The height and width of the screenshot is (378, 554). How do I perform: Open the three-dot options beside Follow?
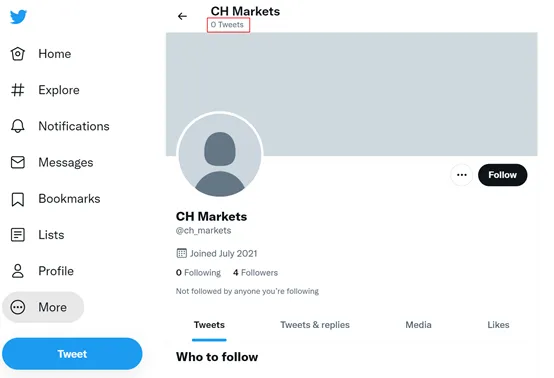461,175
